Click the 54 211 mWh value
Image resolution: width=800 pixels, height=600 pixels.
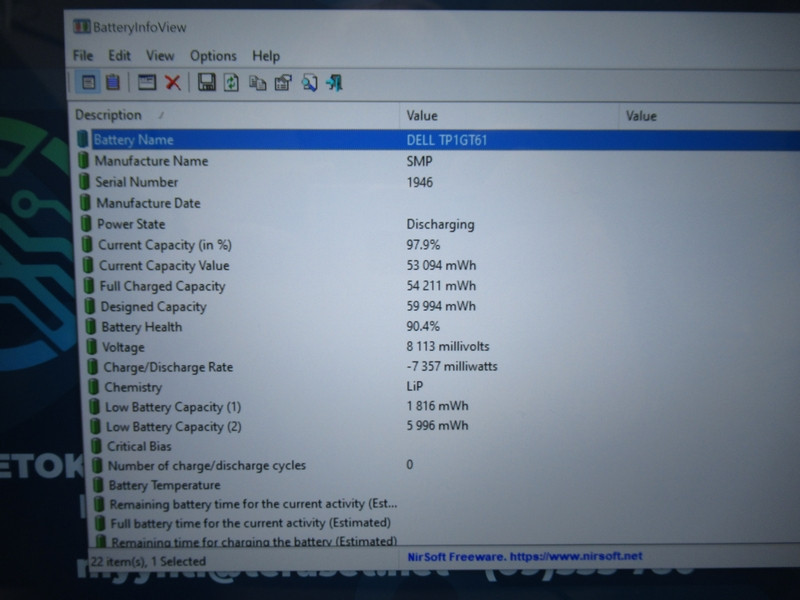tap(441, 286)
